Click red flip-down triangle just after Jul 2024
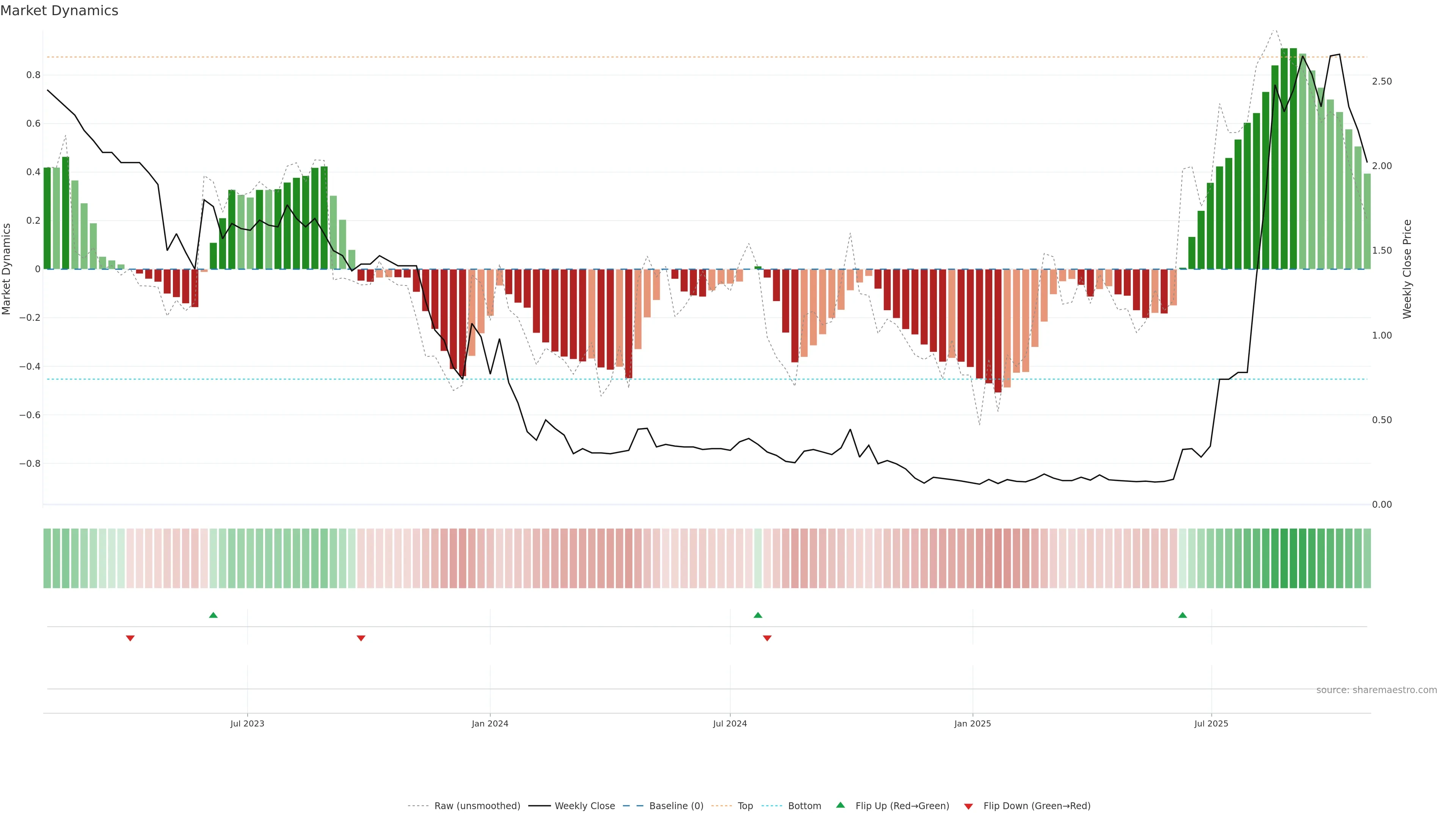1456x819 pixels. click(767, 638)
